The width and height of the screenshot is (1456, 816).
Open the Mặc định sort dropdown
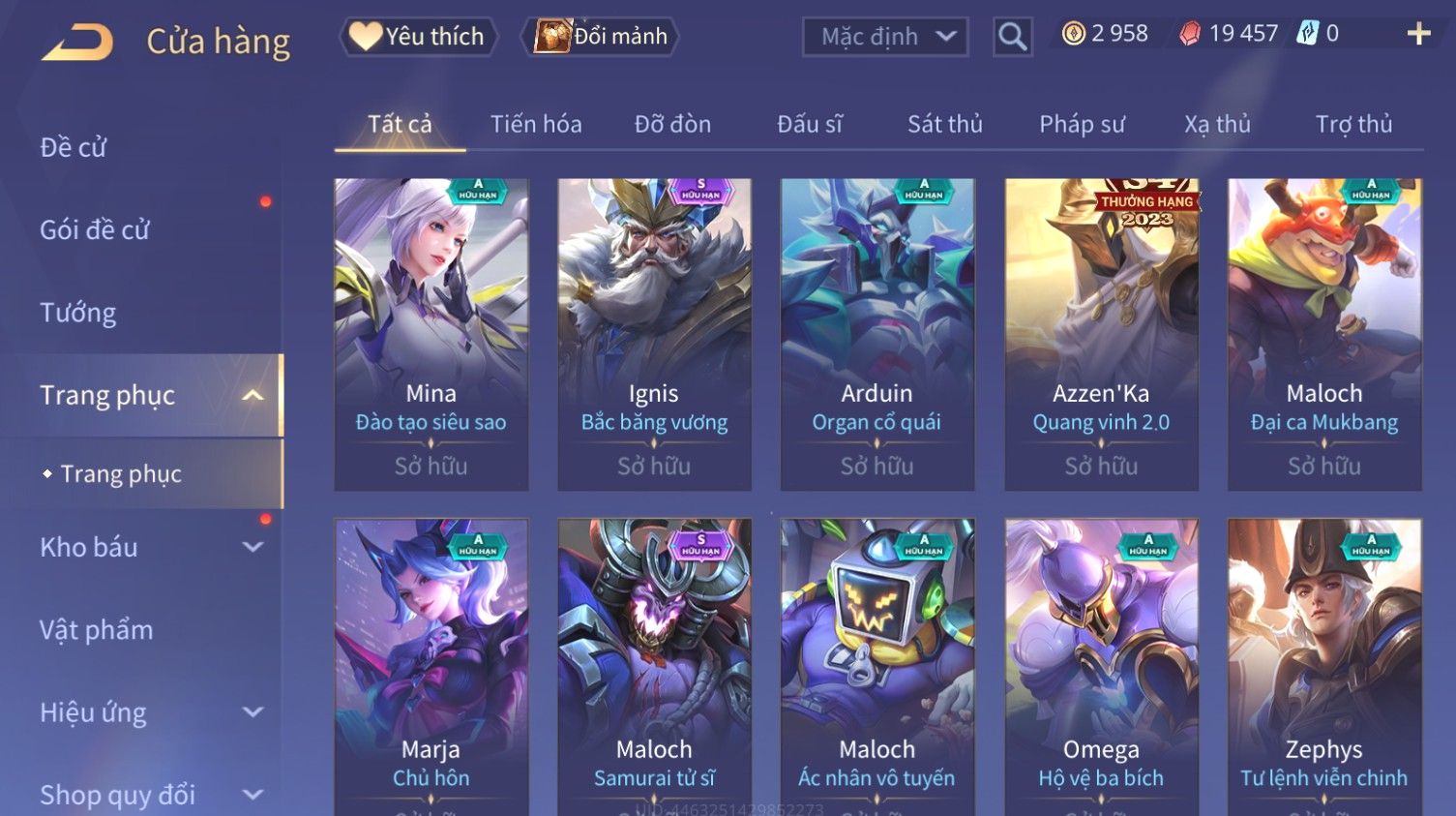click(885, 37)
